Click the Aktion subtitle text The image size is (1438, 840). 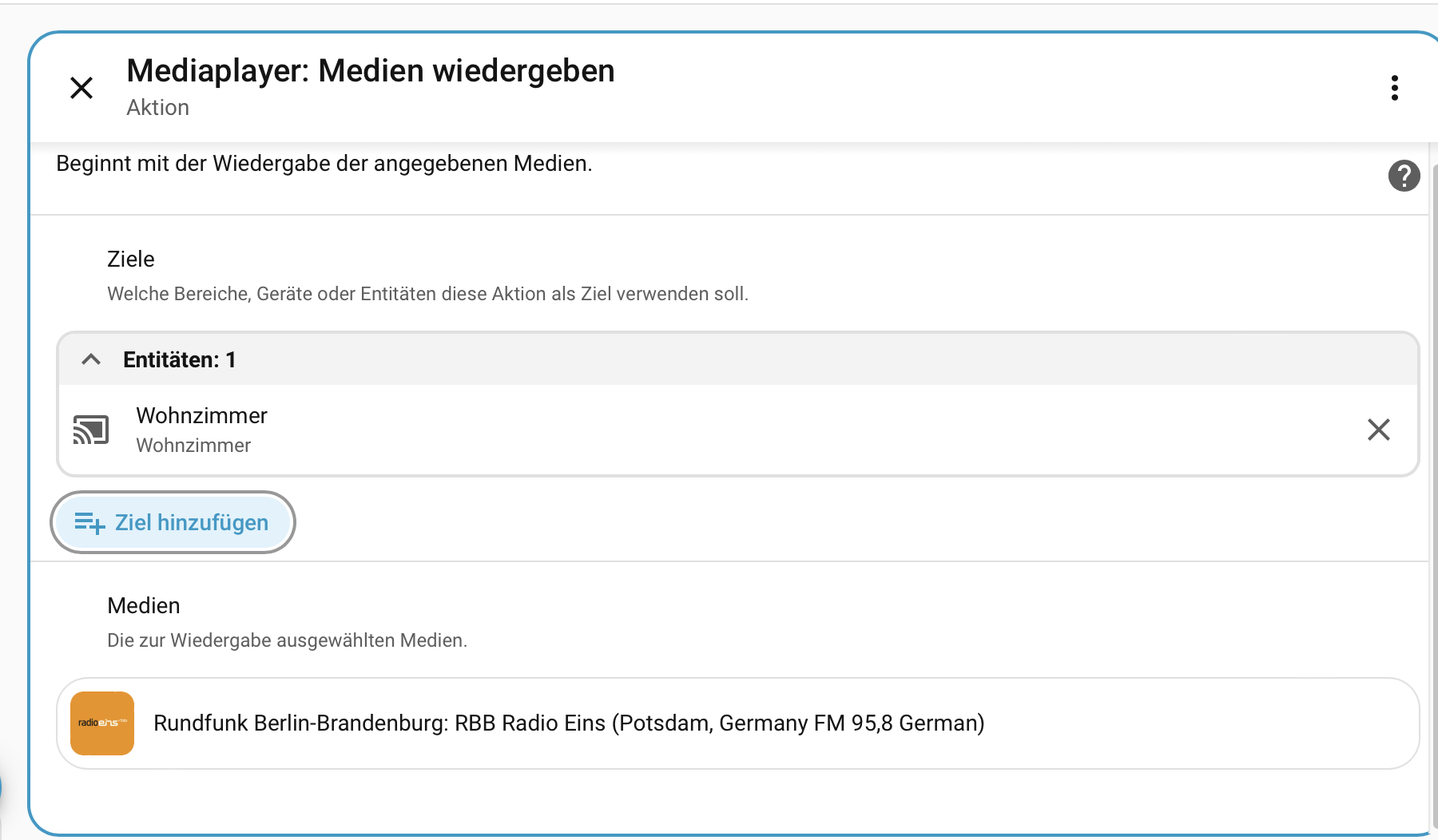[x=158, y=108]
